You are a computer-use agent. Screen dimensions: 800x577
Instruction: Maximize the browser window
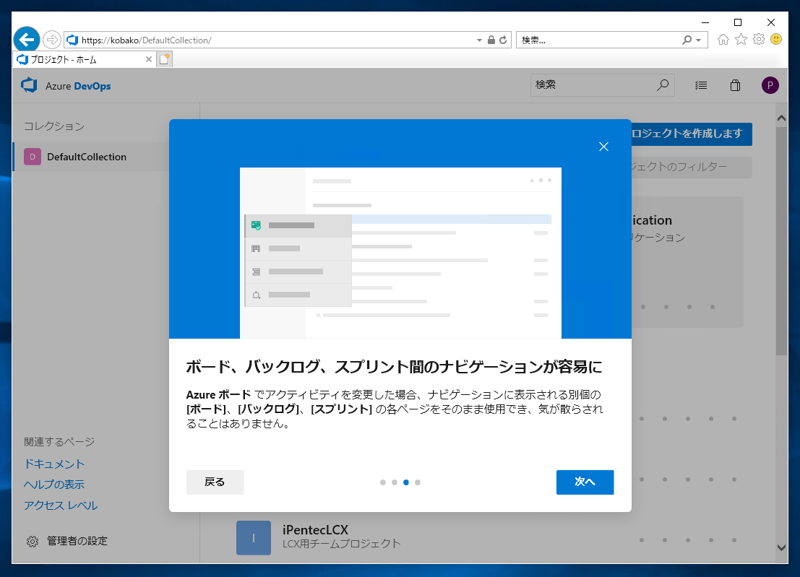pyautogui.click(x=738, y=22)
